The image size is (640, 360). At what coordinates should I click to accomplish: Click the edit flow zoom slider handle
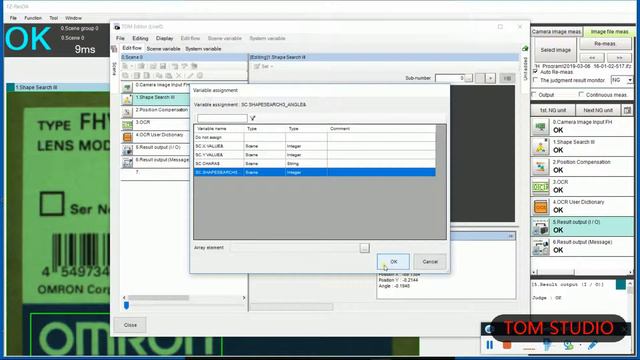(127, 305)
